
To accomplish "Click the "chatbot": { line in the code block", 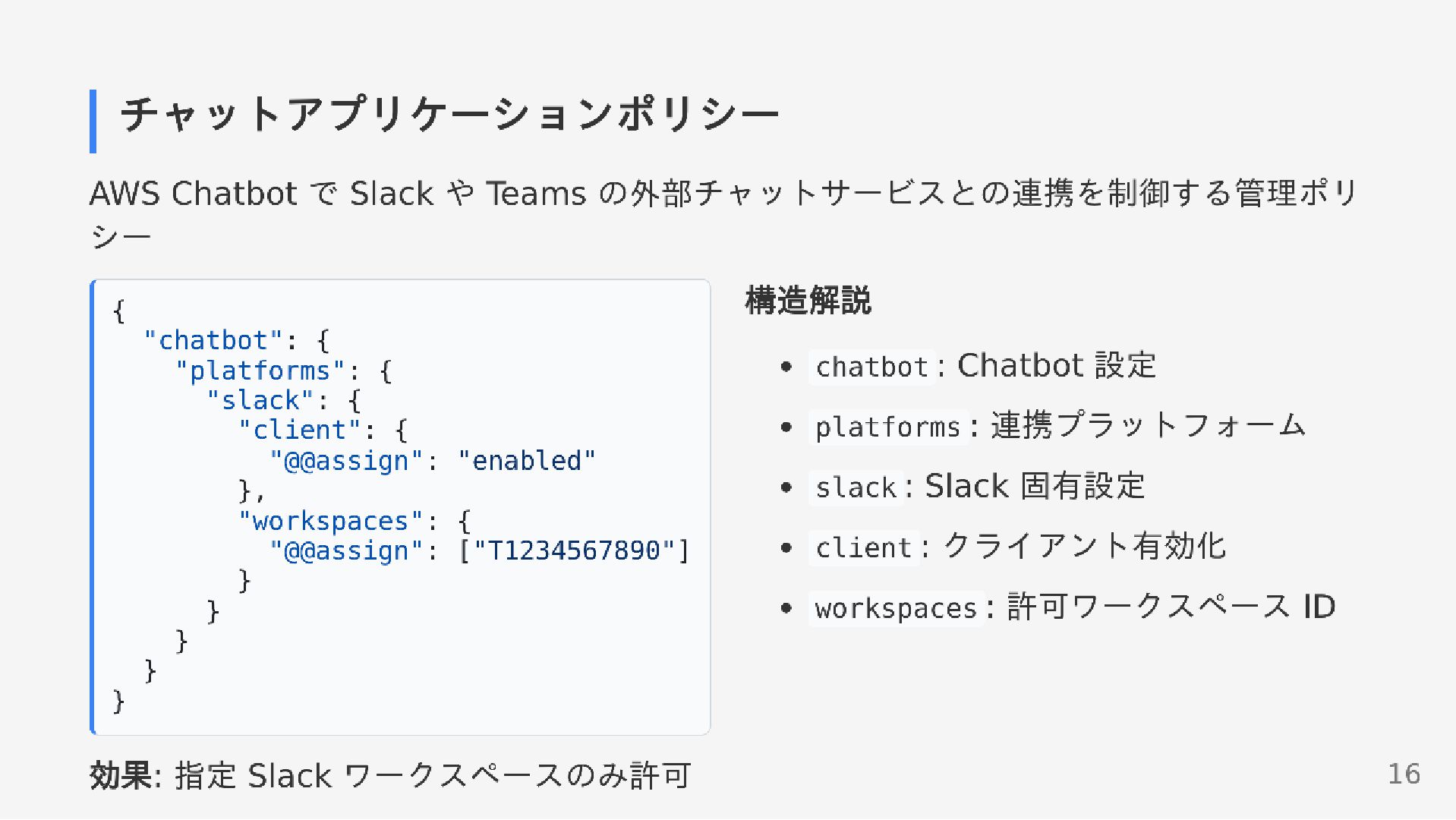I will [x=236, y=340].
